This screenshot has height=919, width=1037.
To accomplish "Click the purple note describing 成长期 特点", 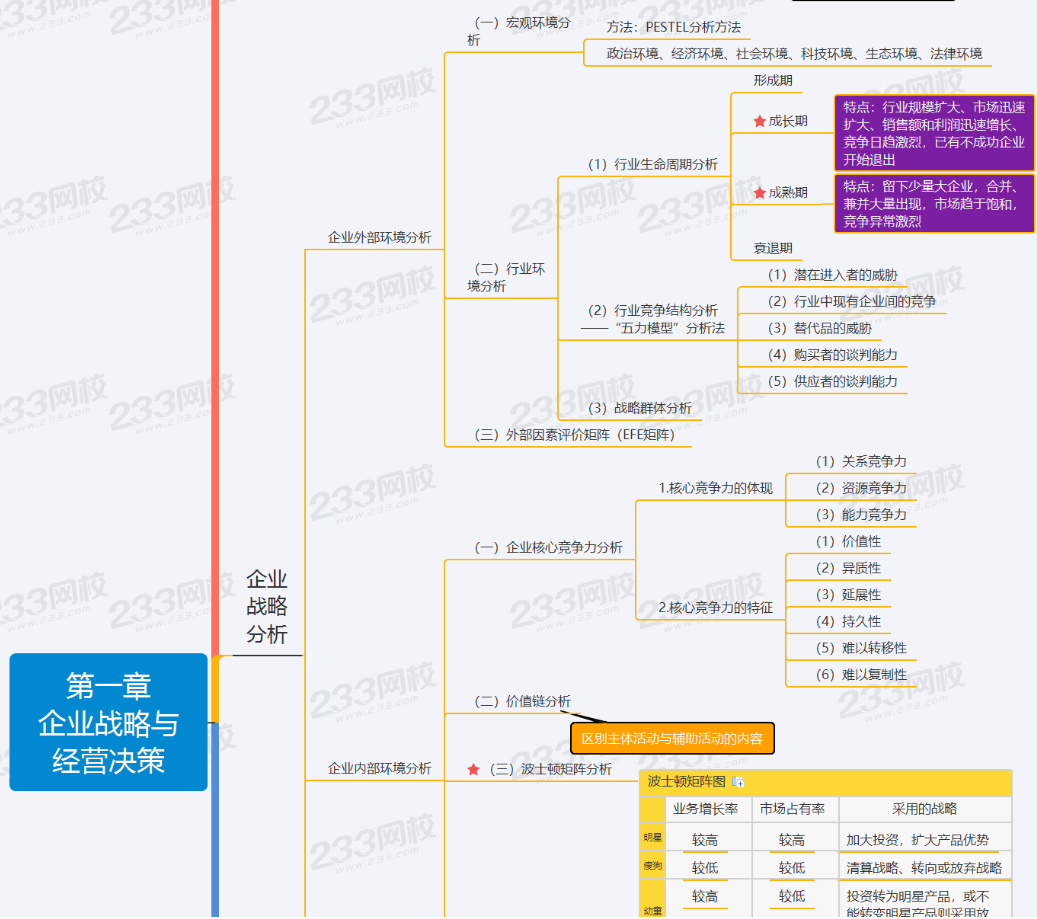I will pyautogui.click(x=933, y=133).
